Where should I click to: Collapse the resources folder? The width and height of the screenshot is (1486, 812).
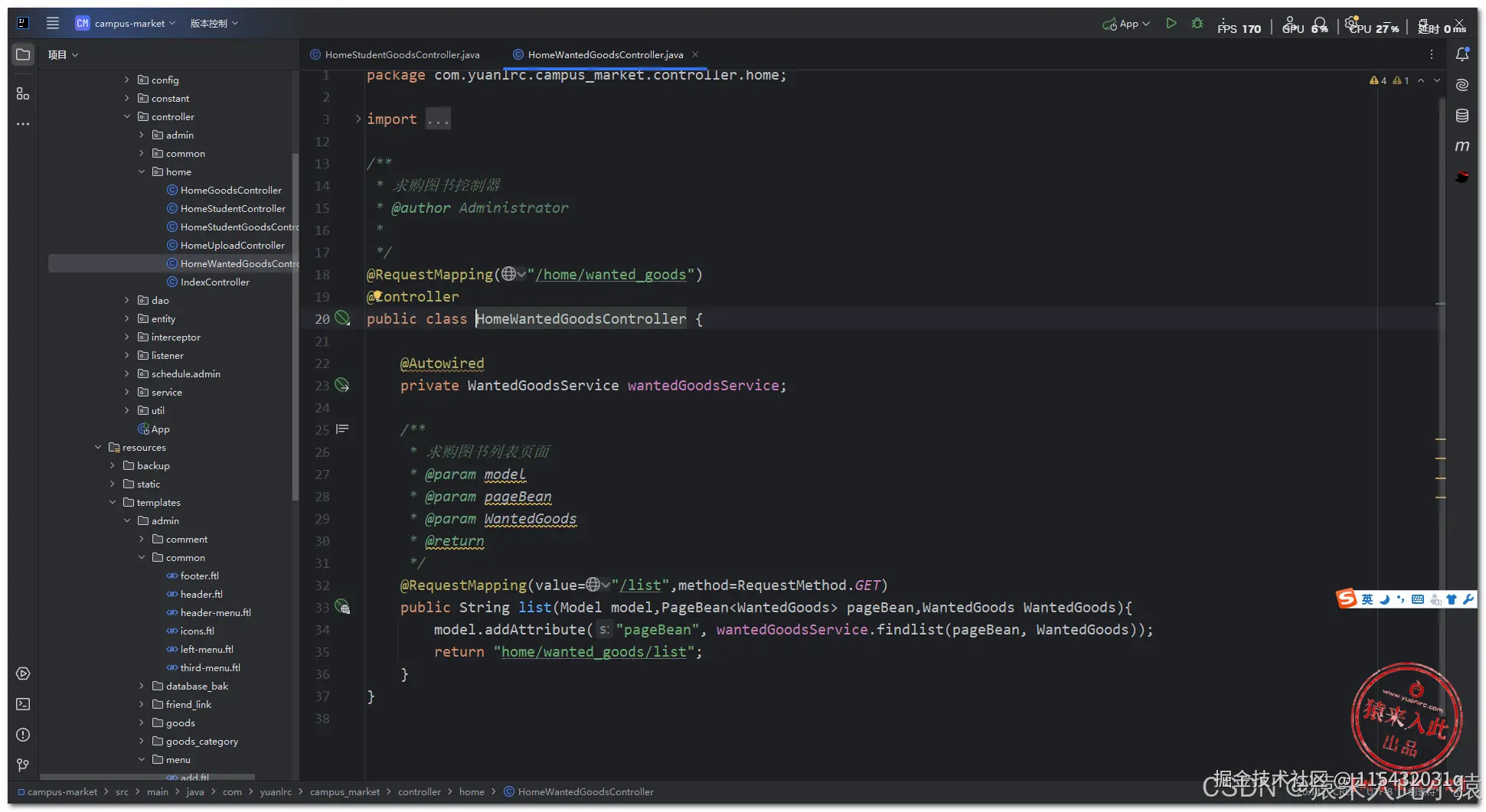[98, 447]
